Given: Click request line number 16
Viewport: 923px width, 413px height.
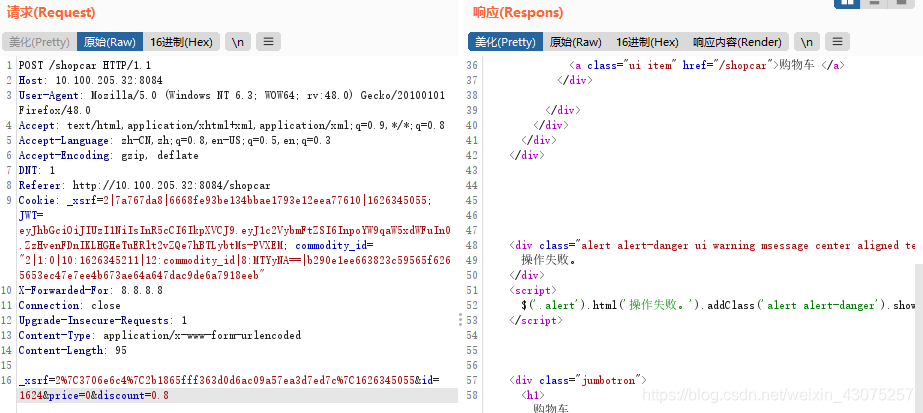Looking at the screenshot, I should tap(6, 381).
